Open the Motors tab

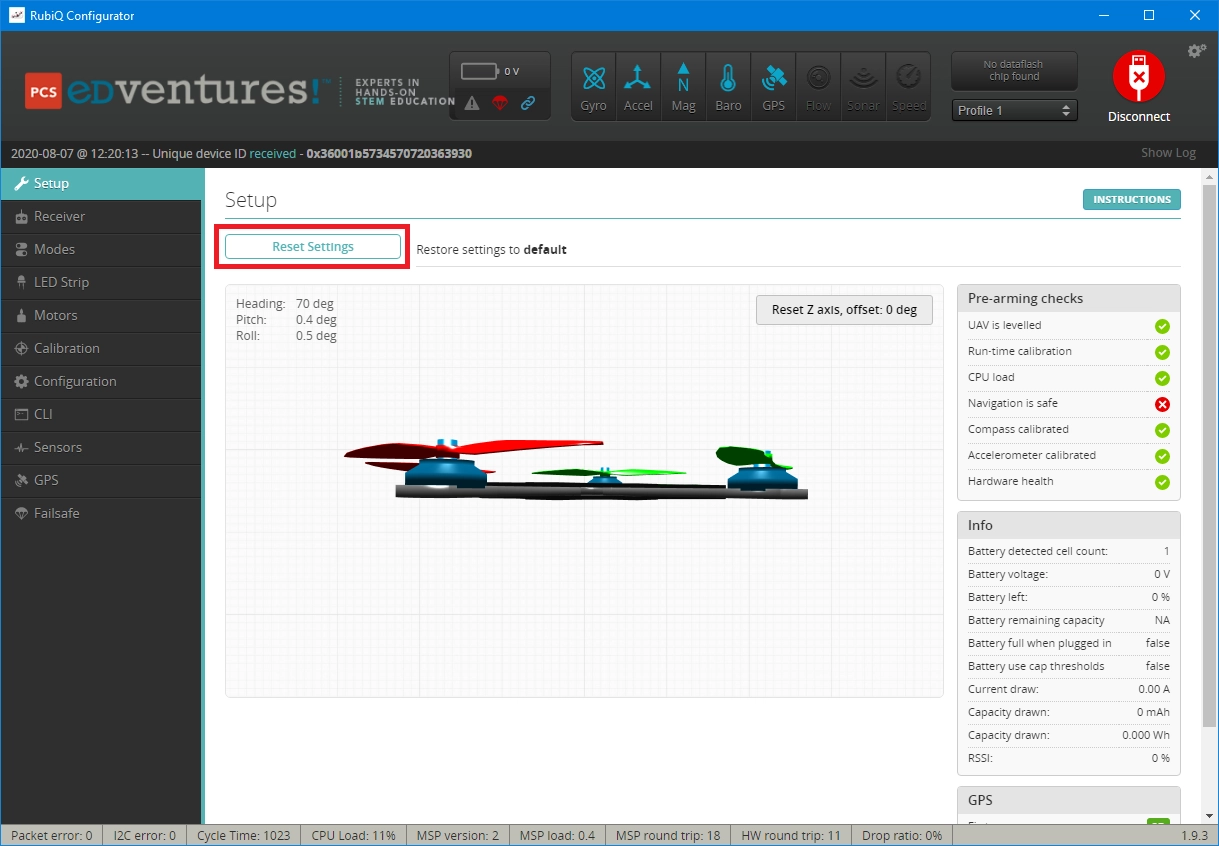tap(101, 315)
